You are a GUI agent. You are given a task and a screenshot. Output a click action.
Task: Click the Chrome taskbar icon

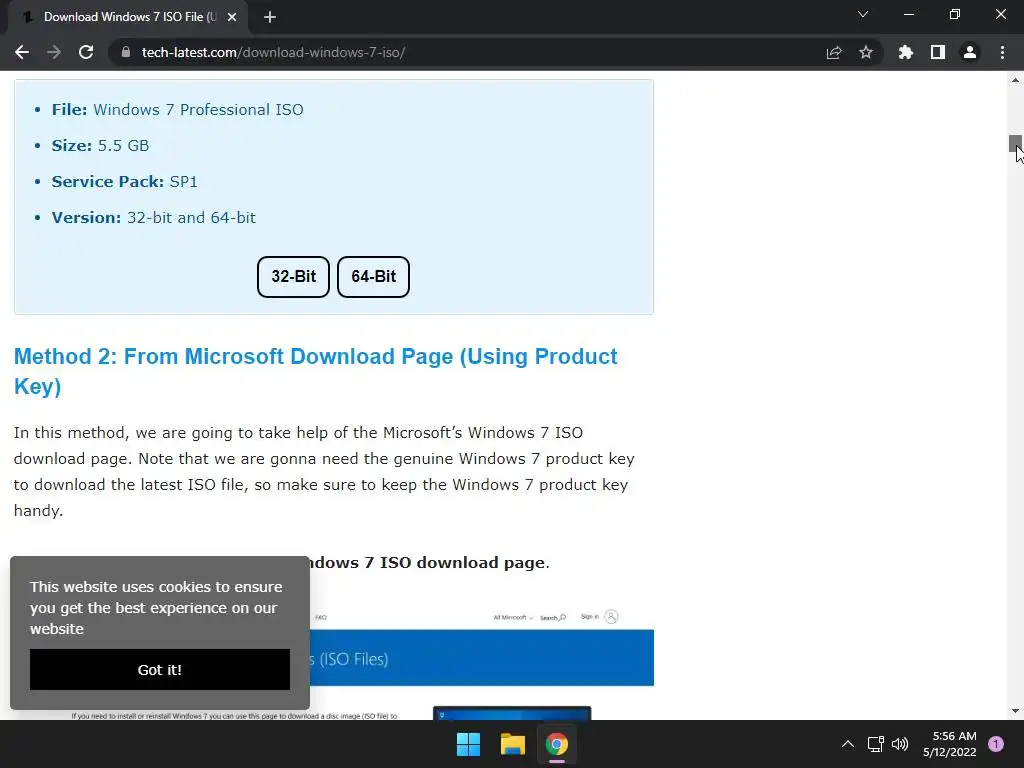(x=557, y=744)
